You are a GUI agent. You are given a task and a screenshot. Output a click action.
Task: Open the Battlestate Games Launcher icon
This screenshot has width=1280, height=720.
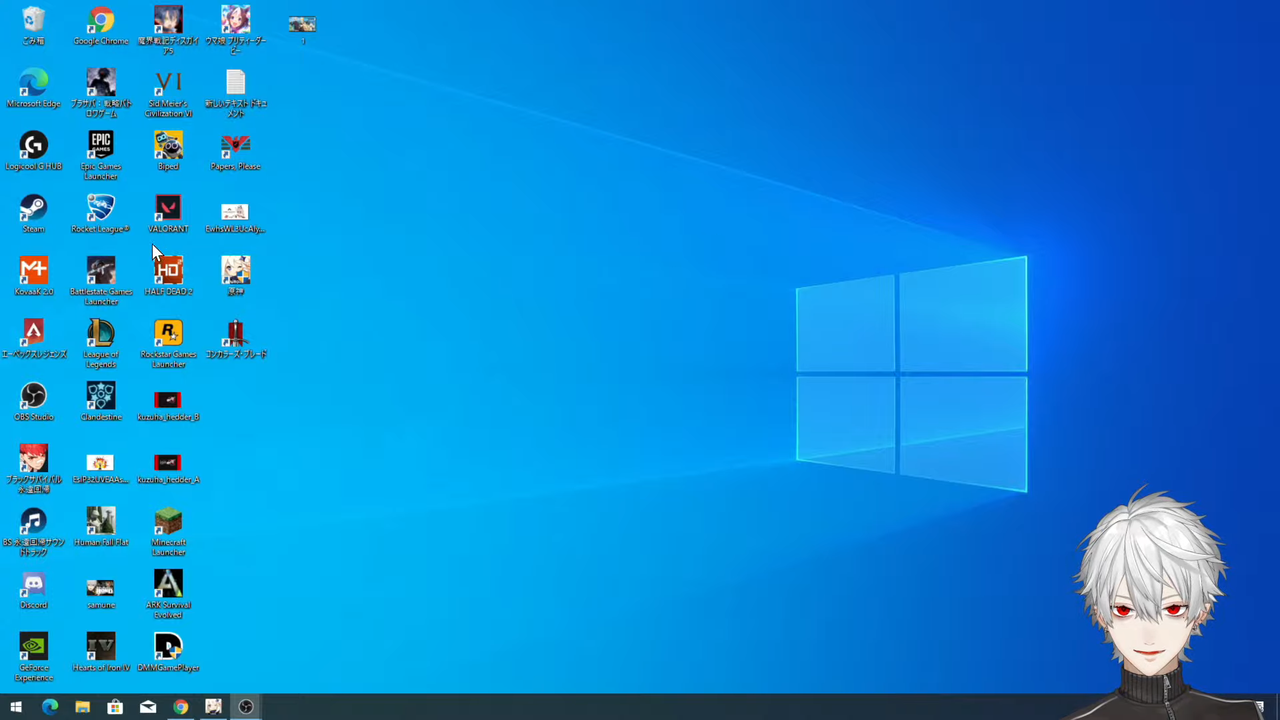(101, 281)
